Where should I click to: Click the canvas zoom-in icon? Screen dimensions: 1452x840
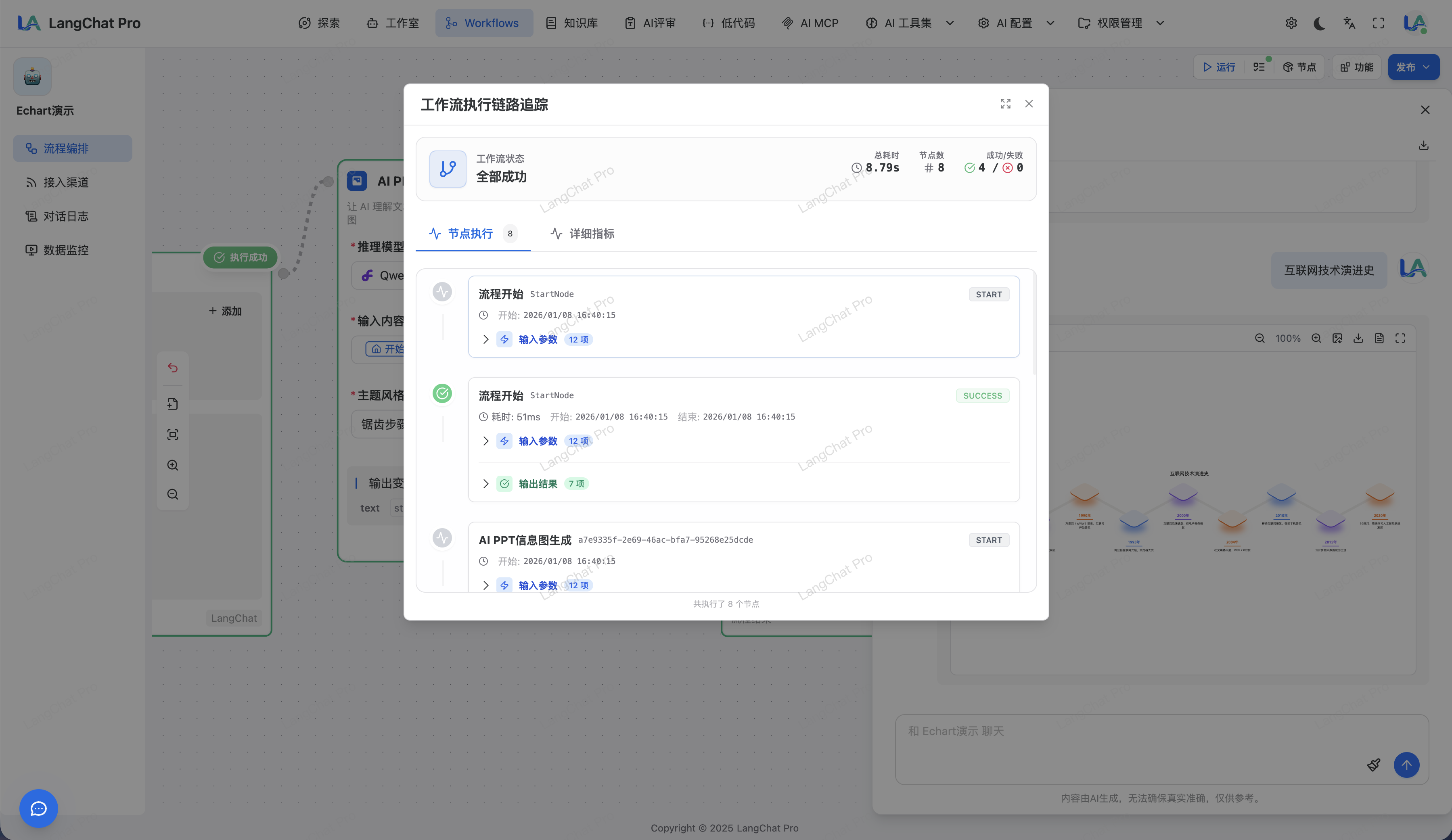172,465
